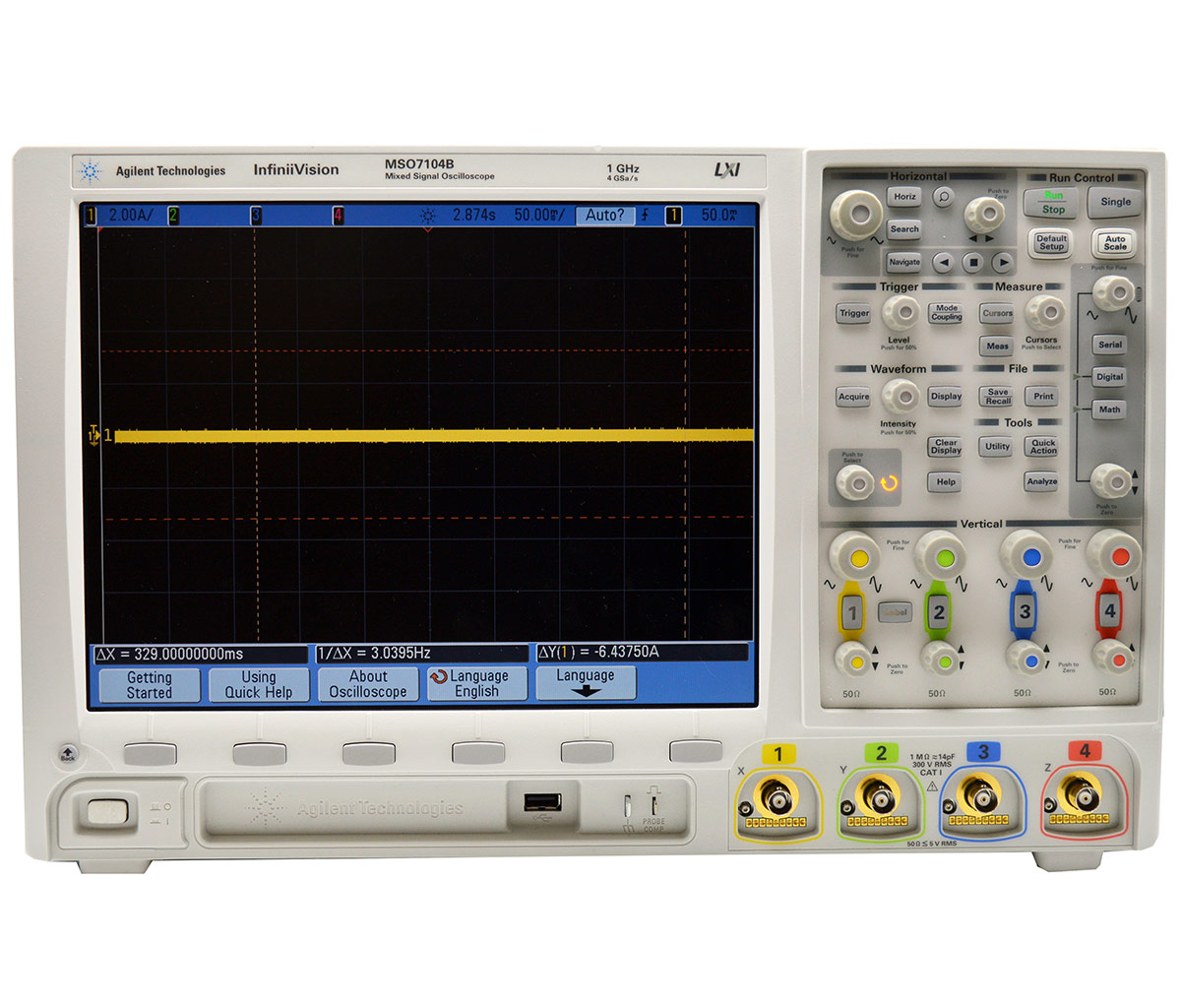Toggle channel 3 with the blue button
Screen dimensions: 1181x1008
[1025, 612]
